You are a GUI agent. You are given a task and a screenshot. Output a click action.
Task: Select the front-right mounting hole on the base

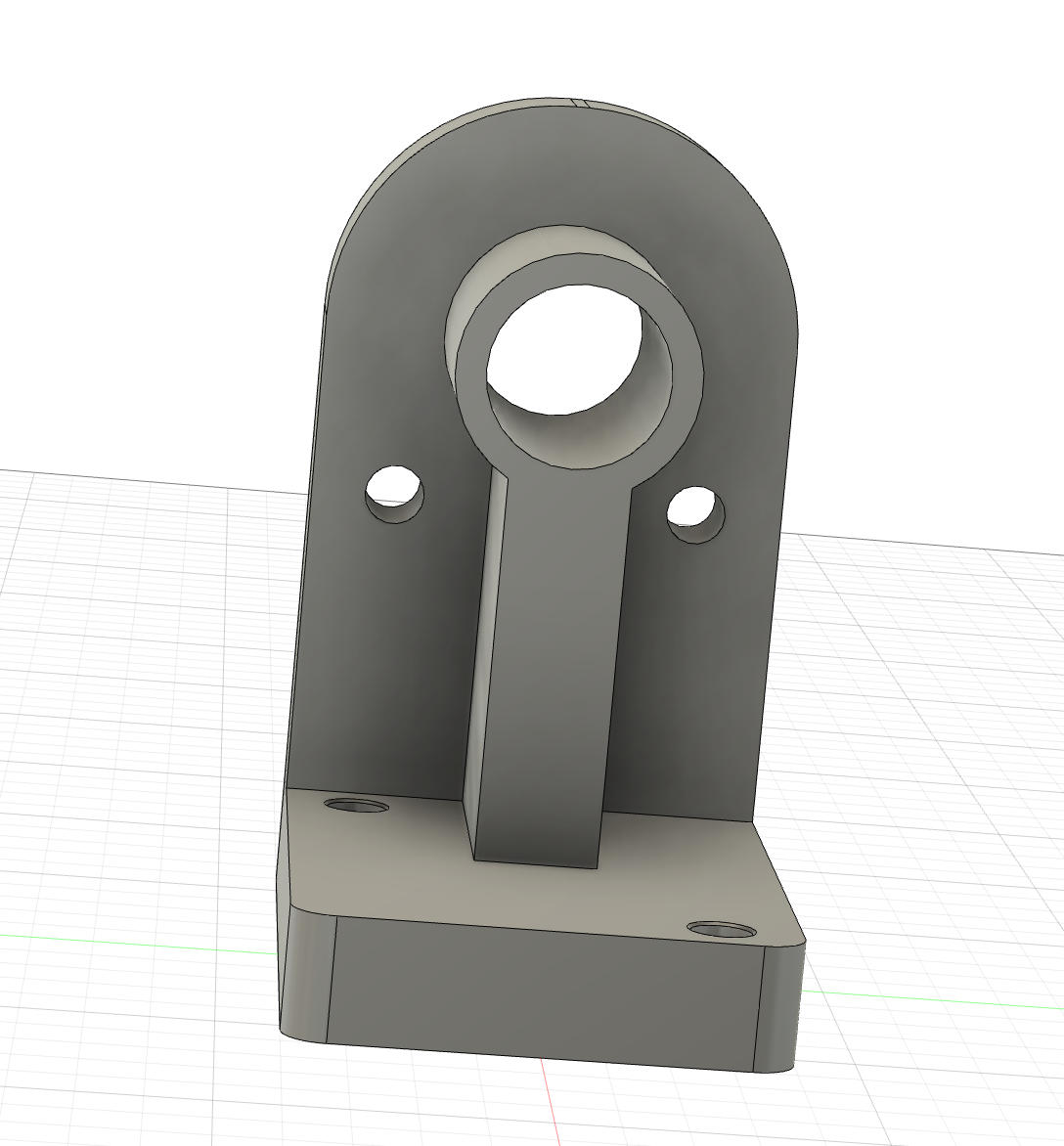pyautogui.click(x=722, y=931)
